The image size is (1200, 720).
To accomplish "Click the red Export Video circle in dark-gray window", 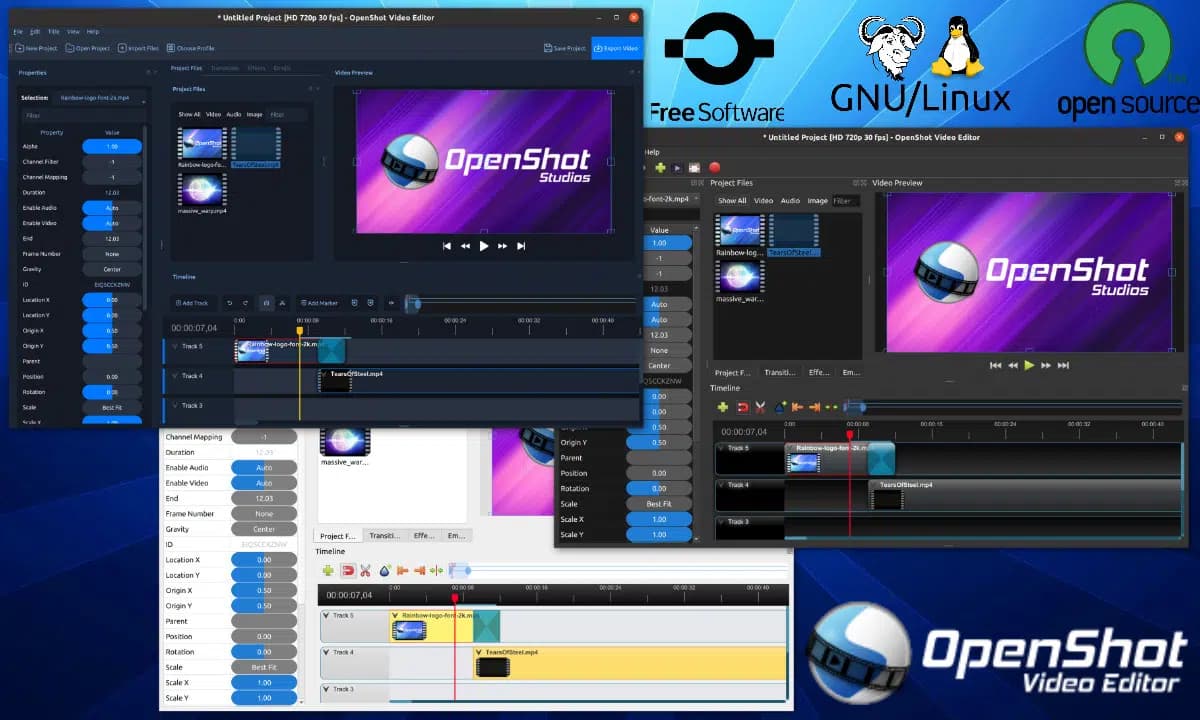I will pos(714,168).
